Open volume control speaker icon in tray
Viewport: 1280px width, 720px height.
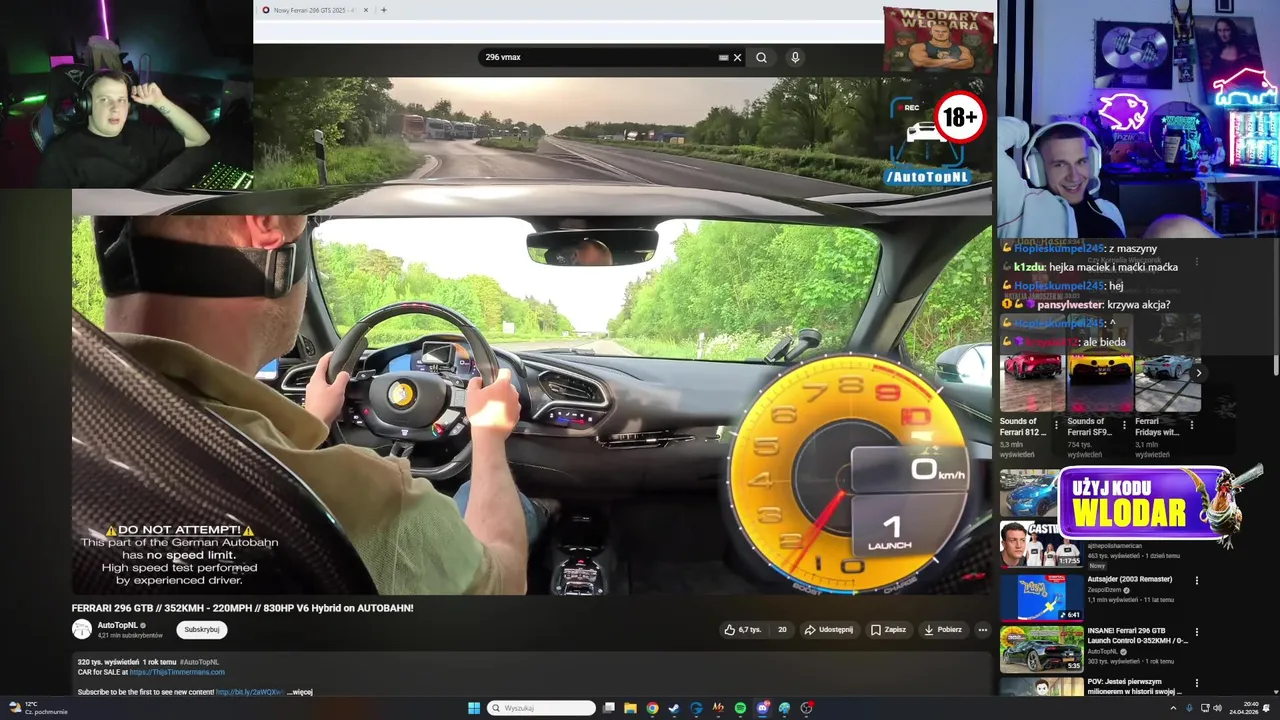tap(1217, 708)
